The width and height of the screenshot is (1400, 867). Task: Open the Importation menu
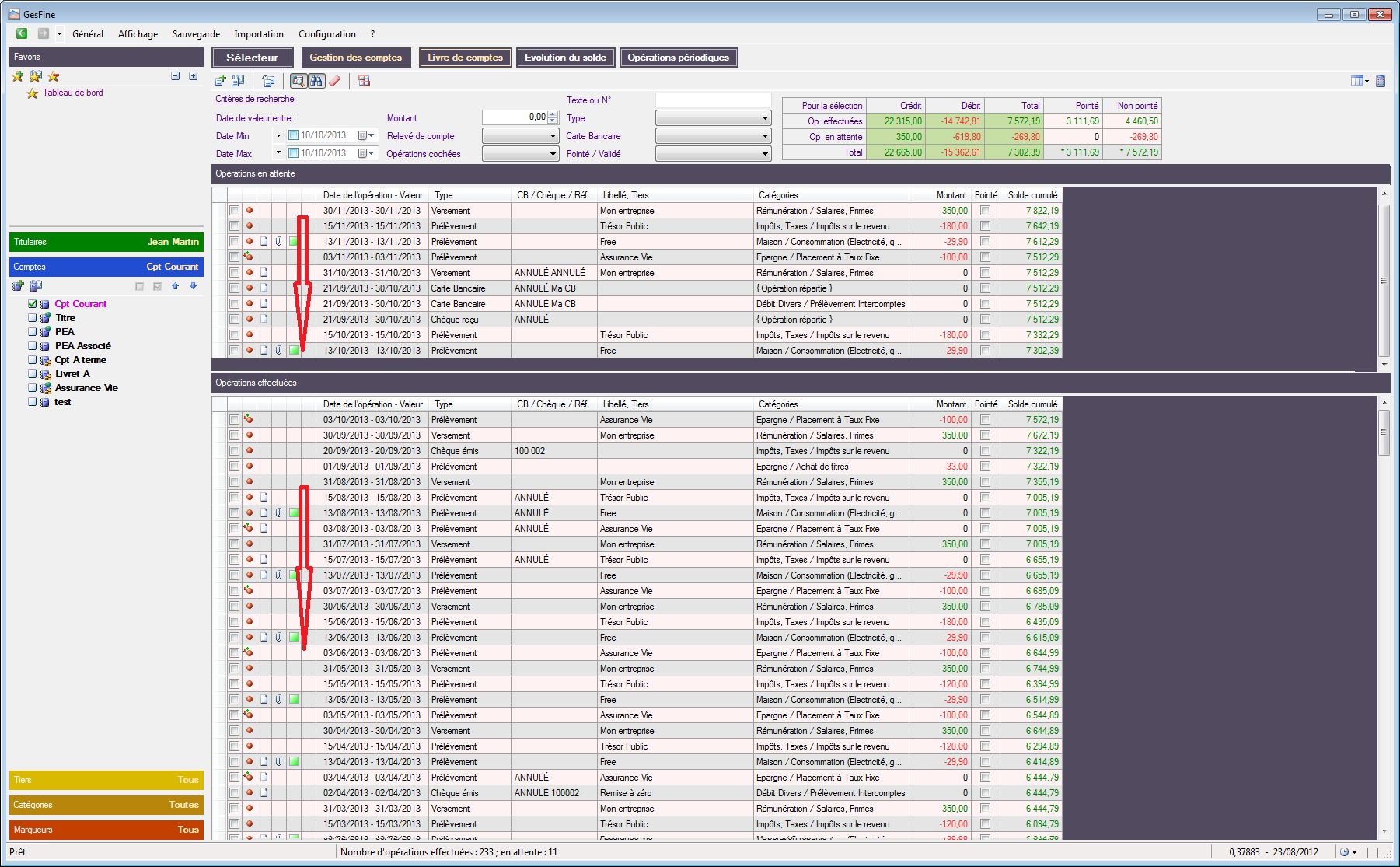coord(259,34)
